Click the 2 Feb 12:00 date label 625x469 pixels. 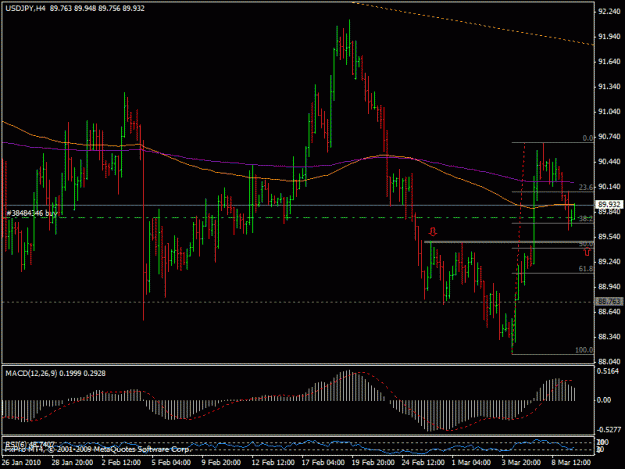tap(121, 462)
